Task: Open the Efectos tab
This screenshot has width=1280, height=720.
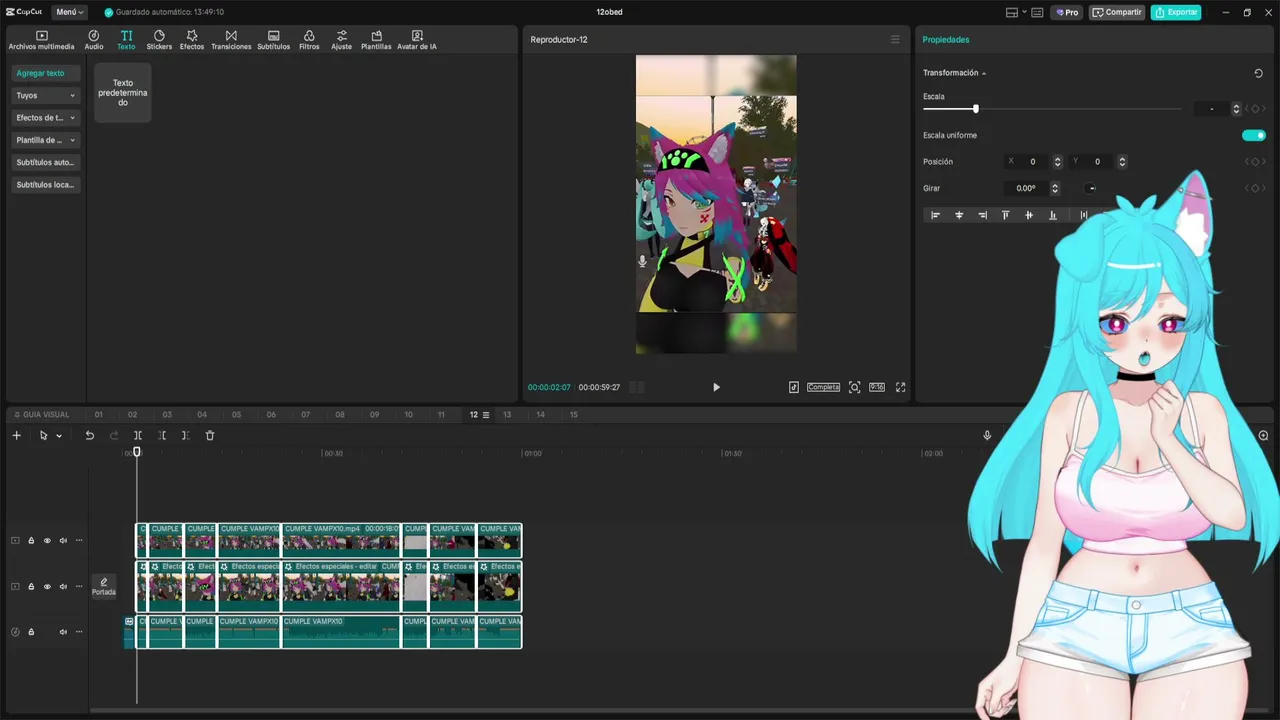Action: [x=192, y=40]
